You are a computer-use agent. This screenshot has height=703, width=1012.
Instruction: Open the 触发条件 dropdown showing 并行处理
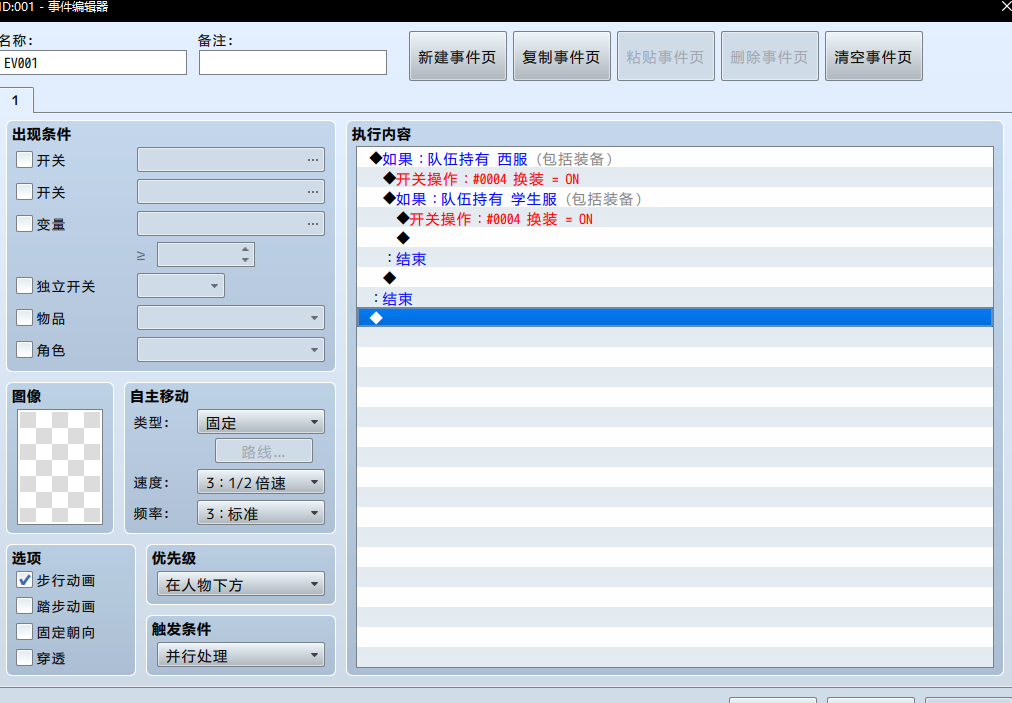click(241, 655)
